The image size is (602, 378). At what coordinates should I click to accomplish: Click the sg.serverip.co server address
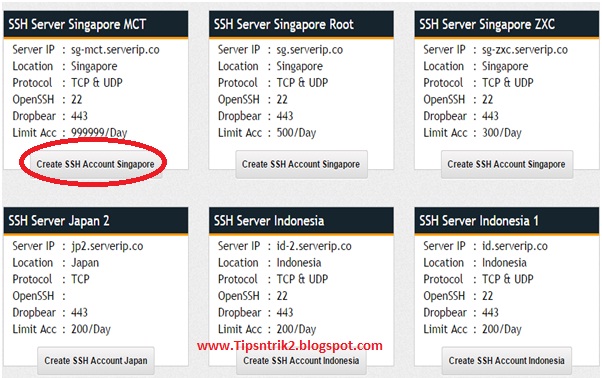(x=310, y=50)
